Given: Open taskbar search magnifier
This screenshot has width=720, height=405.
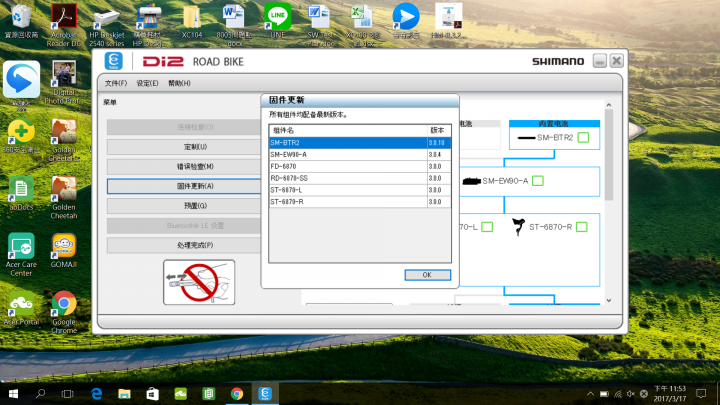Looking at the screenshot, I should point(40,394).
